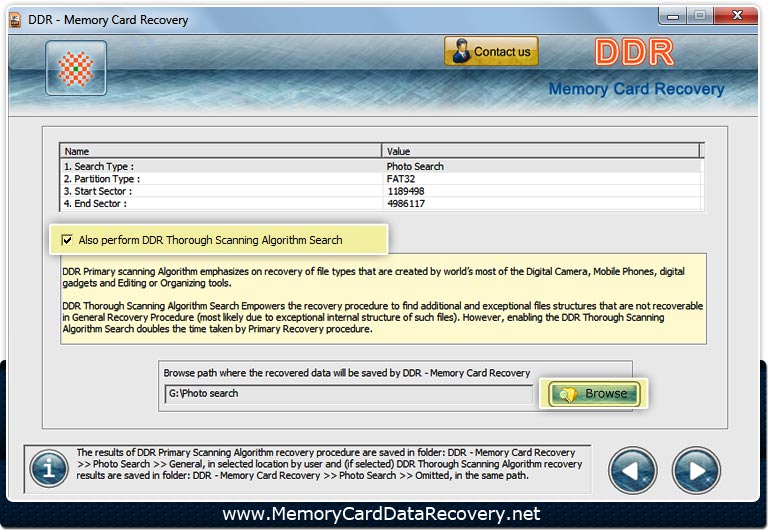
Task: Toggle DDR Thorough Scanning Algorithm Search checkbox
Action: click(x=68, y=240)
